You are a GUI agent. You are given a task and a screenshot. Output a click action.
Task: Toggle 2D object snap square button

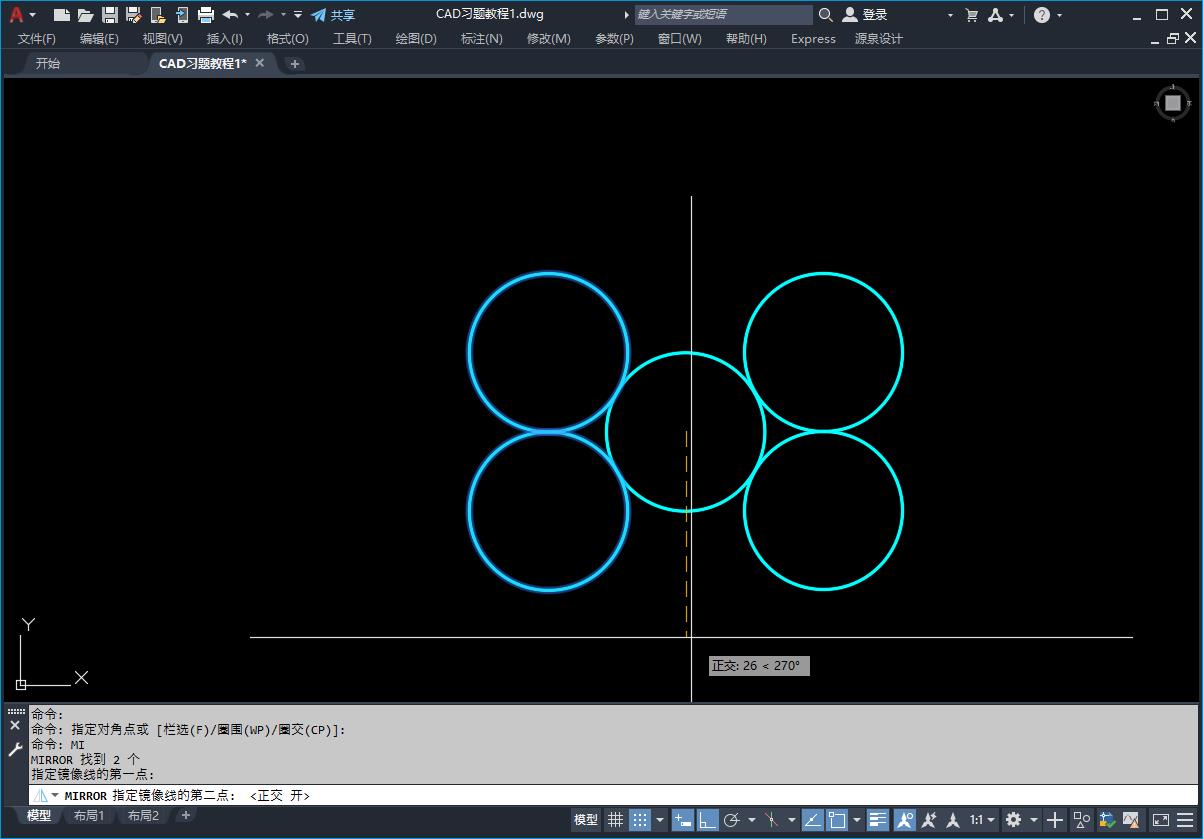pyautogui.click(x=837, y=820)
